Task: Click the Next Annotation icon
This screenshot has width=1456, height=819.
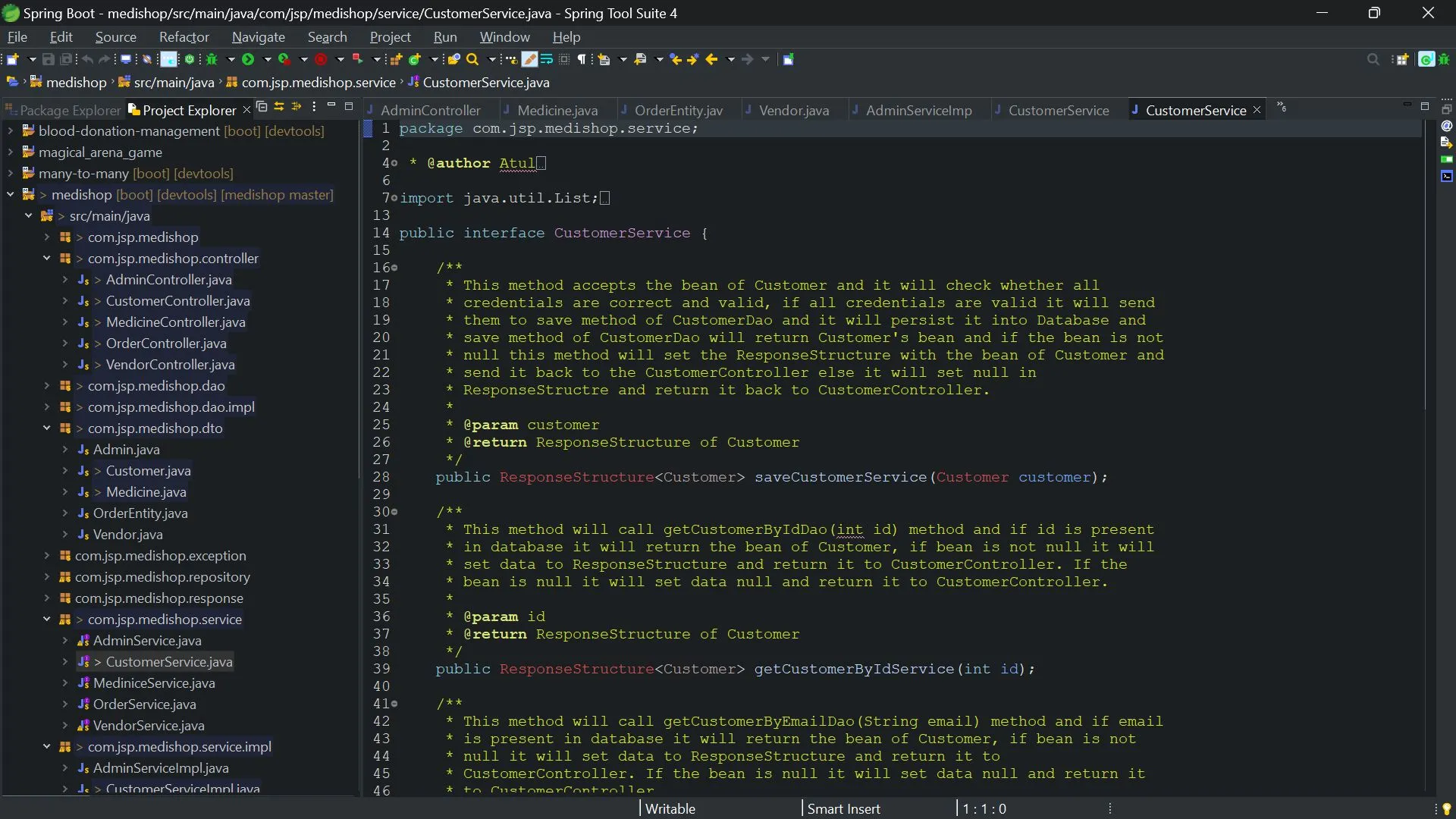Action: click(x=604, y=59)
